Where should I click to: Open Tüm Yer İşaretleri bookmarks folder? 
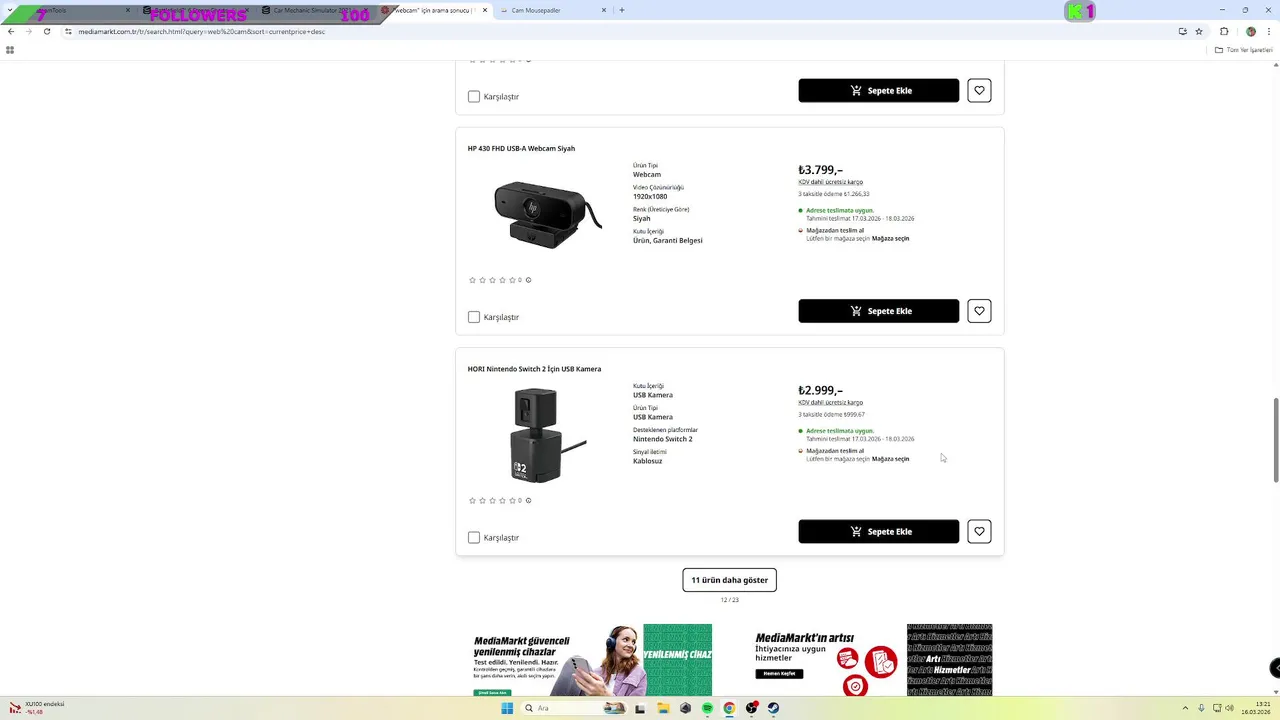point(1244,50)
